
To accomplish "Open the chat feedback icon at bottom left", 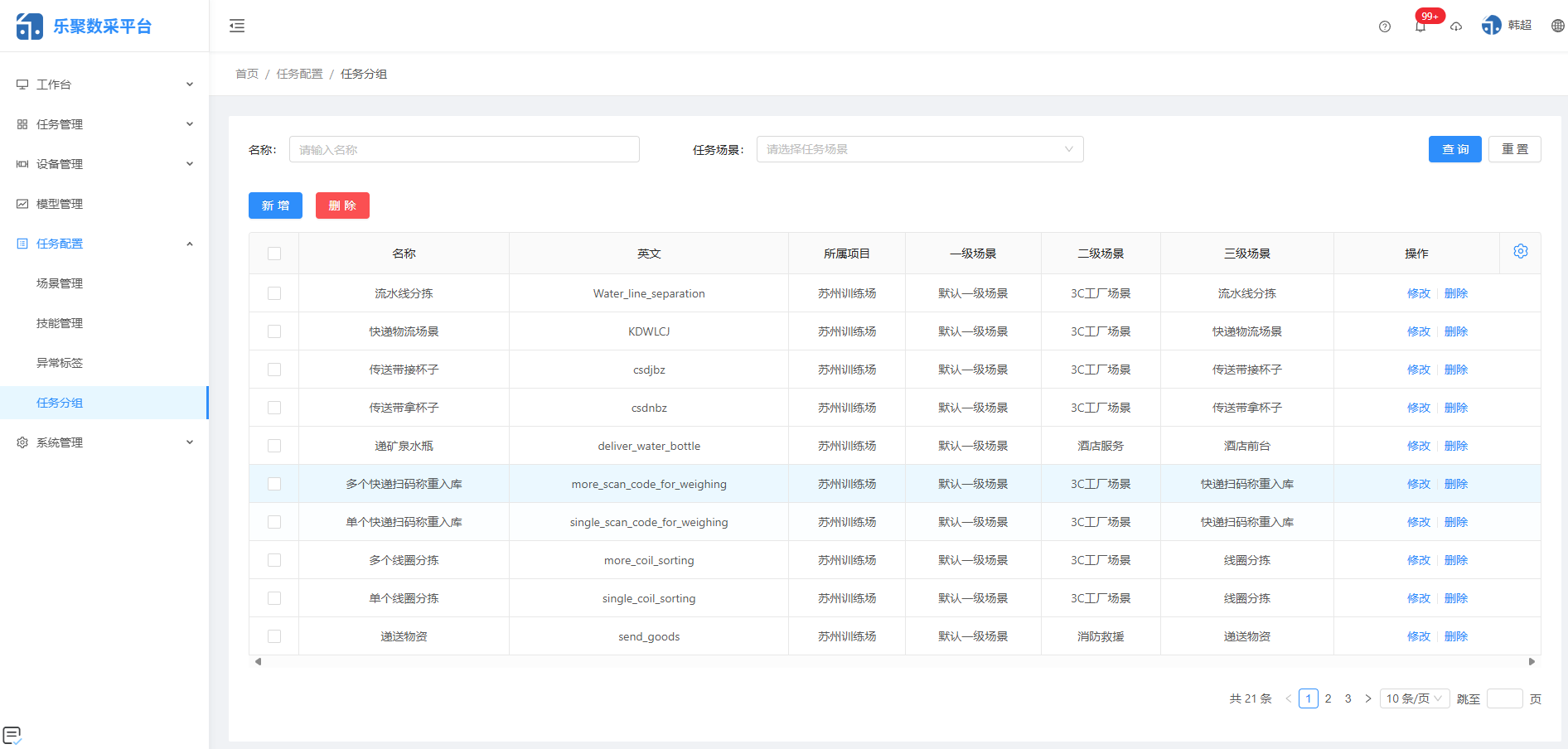I will [x=13, y=734].
